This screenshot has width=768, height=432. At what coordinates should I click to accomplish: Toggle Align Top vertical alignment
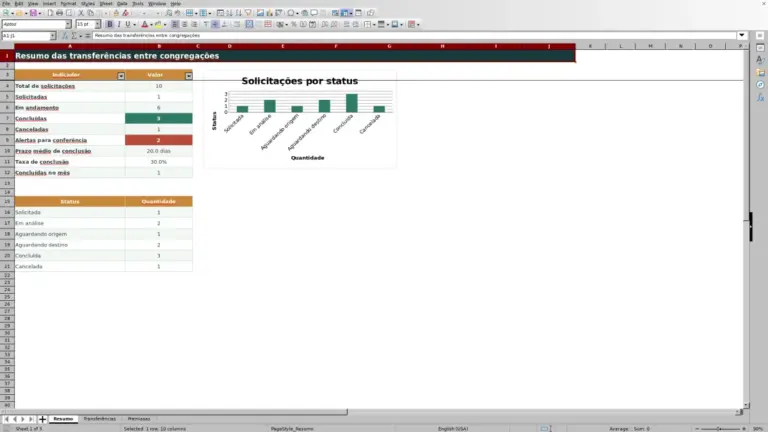point(206,24)
